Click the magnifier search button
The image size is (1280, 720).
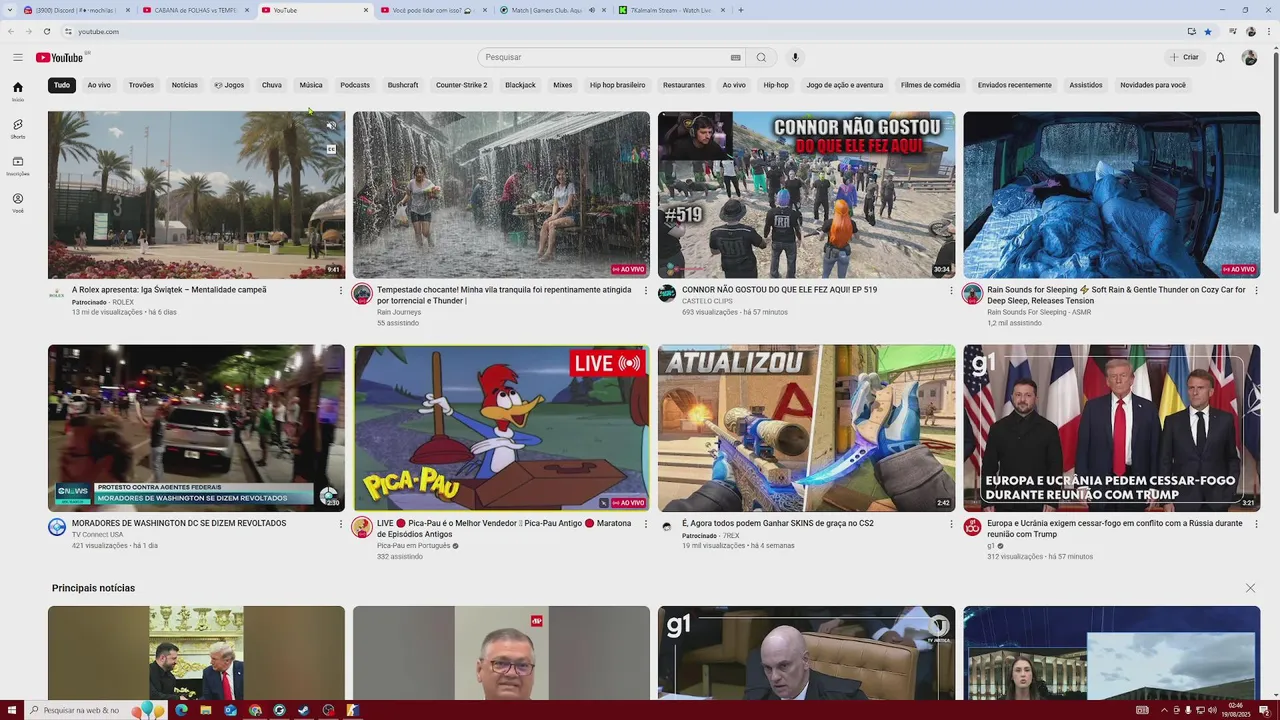[761, 57]
